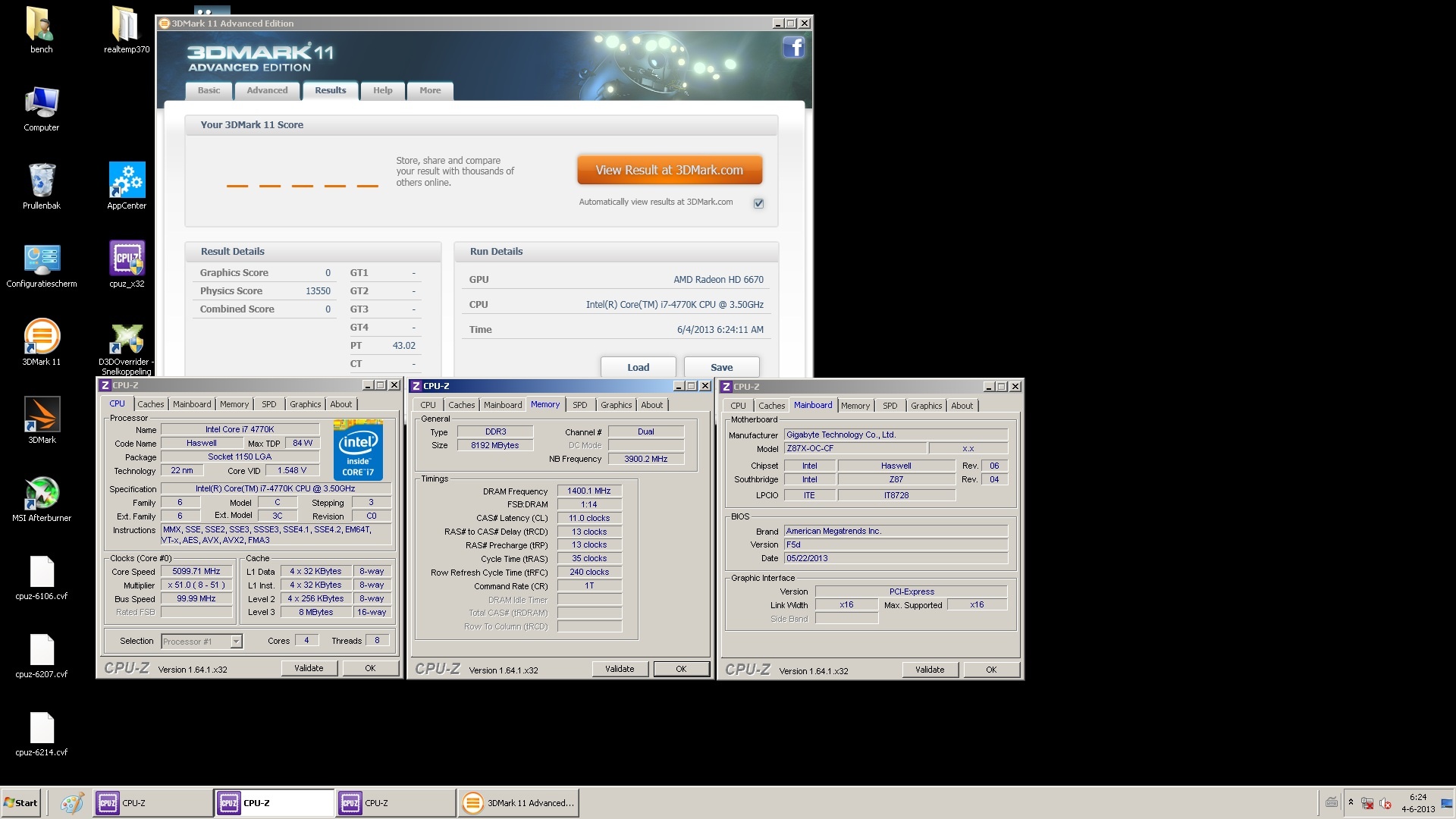Select SPD tab in Memory CPU-Z window
The width and height of the screenshot is (1456, 819).
tap(579, 405)
